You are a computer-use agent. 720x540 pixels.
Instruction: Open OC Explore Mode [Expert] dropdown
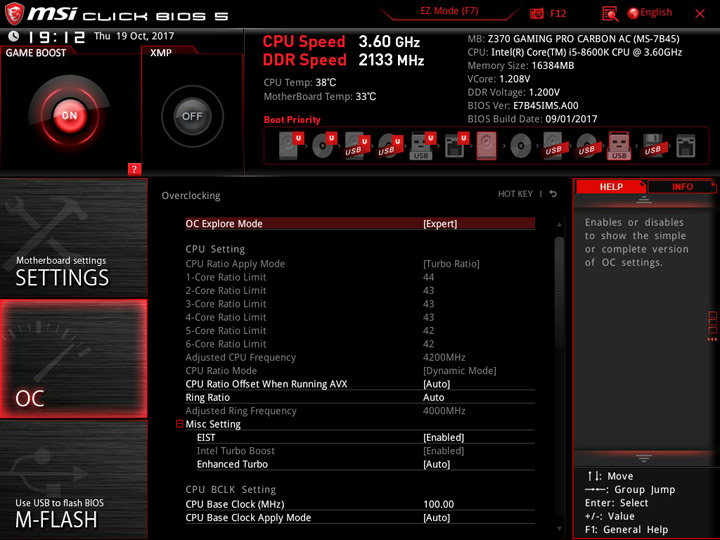(x=360, y=224)
